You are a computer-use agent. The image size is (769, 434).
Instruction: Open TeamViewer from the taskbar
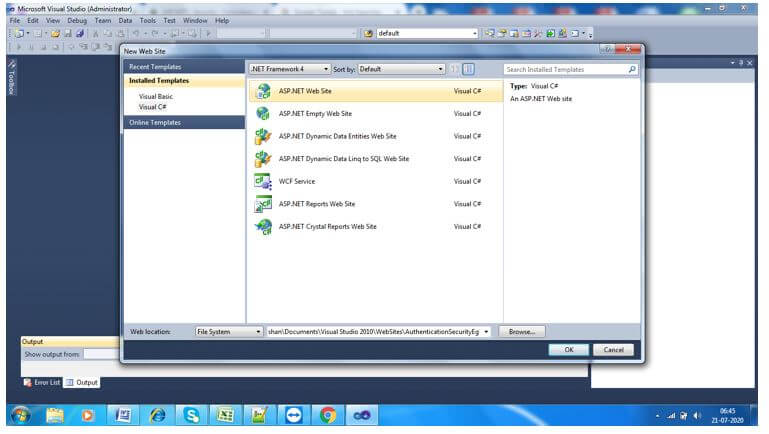pyautogui.click(x=294, y=415)
